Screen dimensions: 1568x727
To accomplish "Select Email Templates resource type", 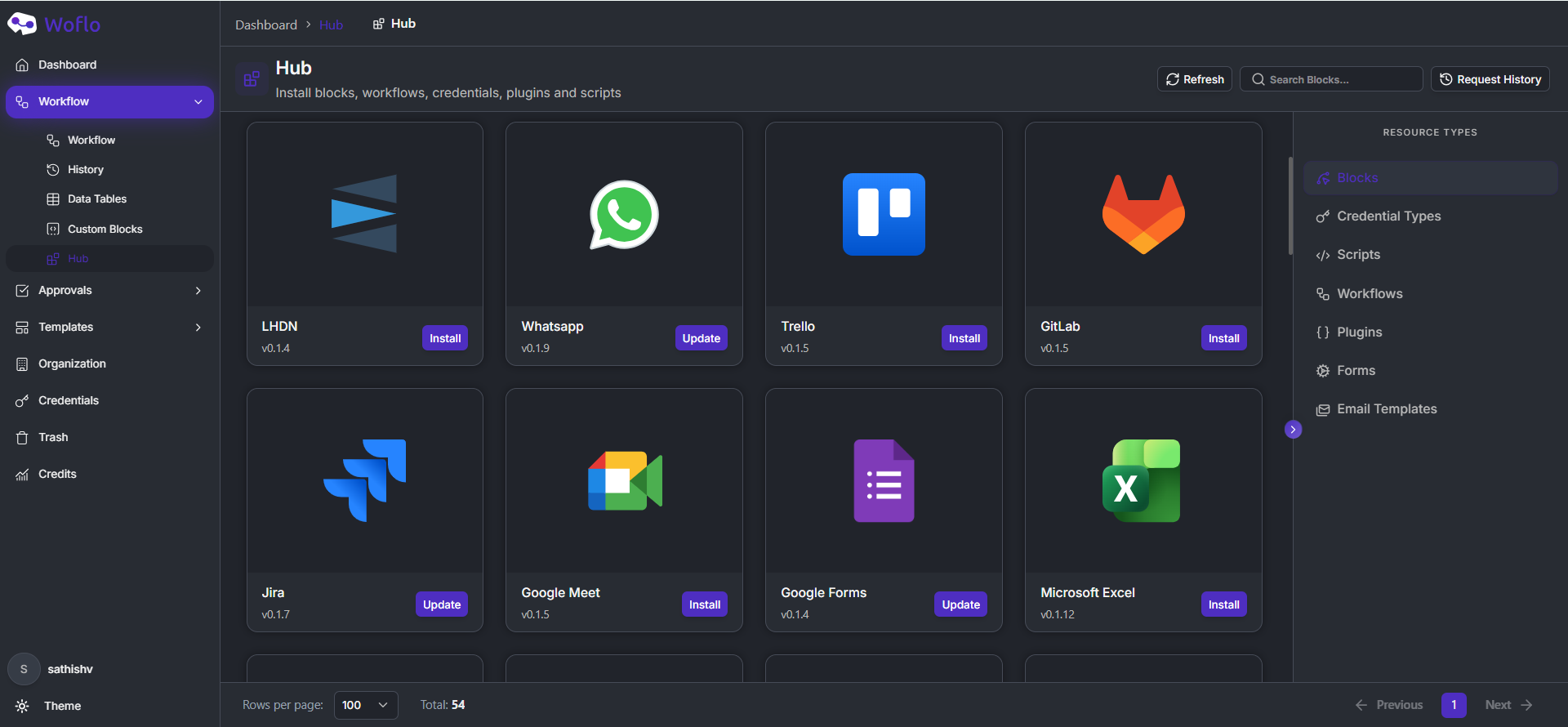I will point(1430,409).
